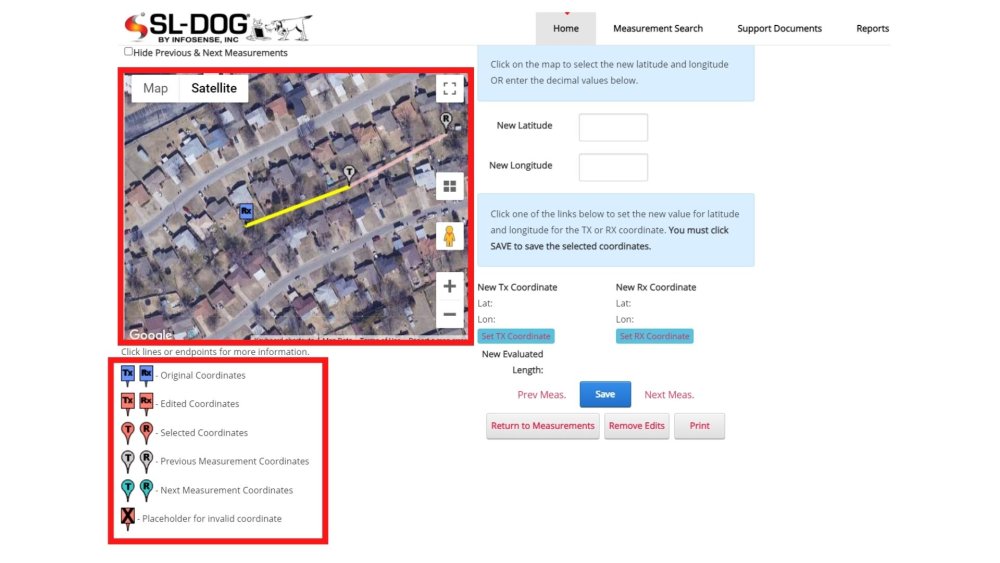Image resolution: width=1000 pixels, height=563 pixels.
Task: Zoom out with the map minus icon
Action: [450, 314]
